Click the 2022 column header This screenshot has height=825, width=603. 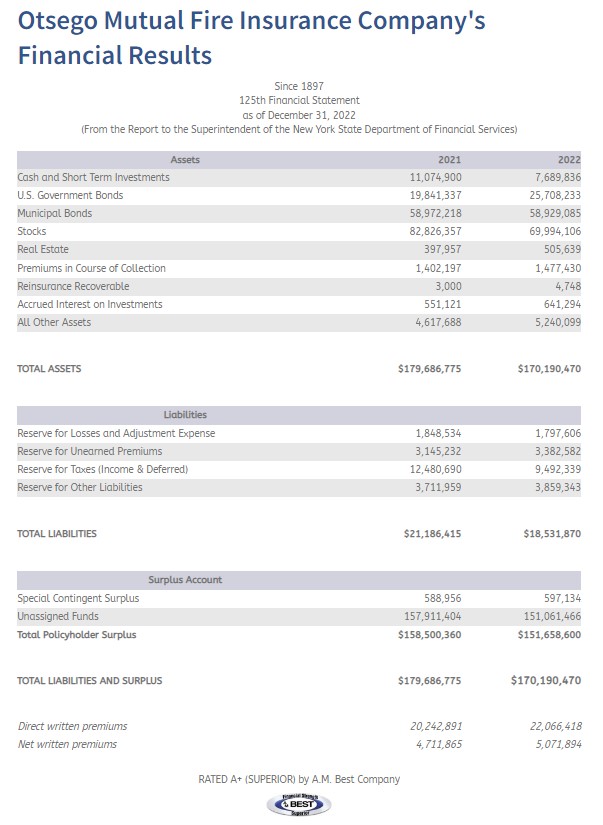(569, 159)
